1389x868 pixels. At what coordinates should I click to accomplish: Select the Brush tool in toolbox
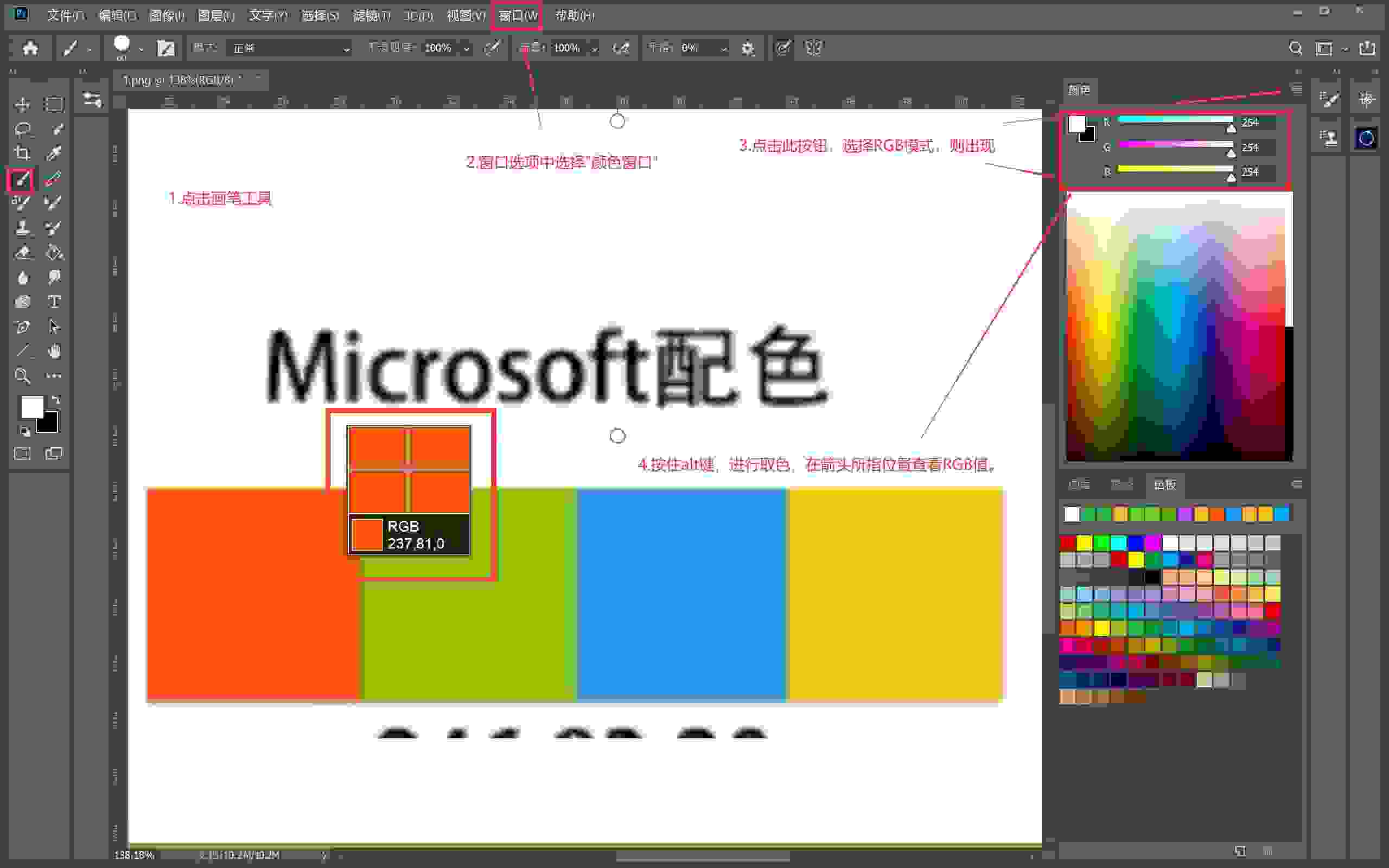tap(21, 179)
